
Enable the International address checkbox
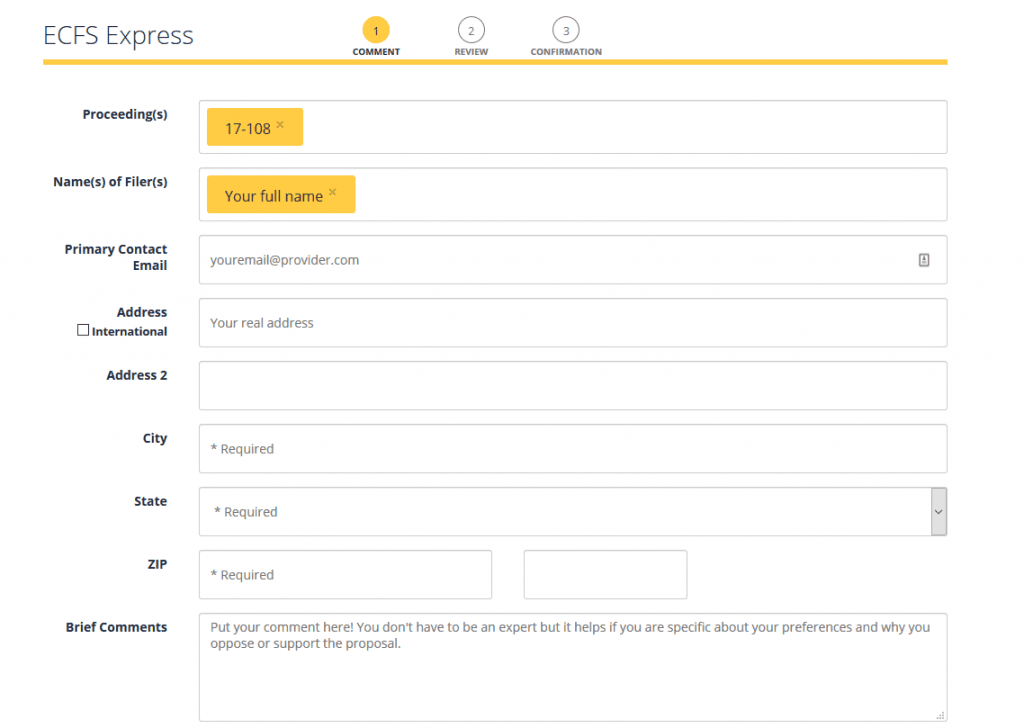point(83,331)
